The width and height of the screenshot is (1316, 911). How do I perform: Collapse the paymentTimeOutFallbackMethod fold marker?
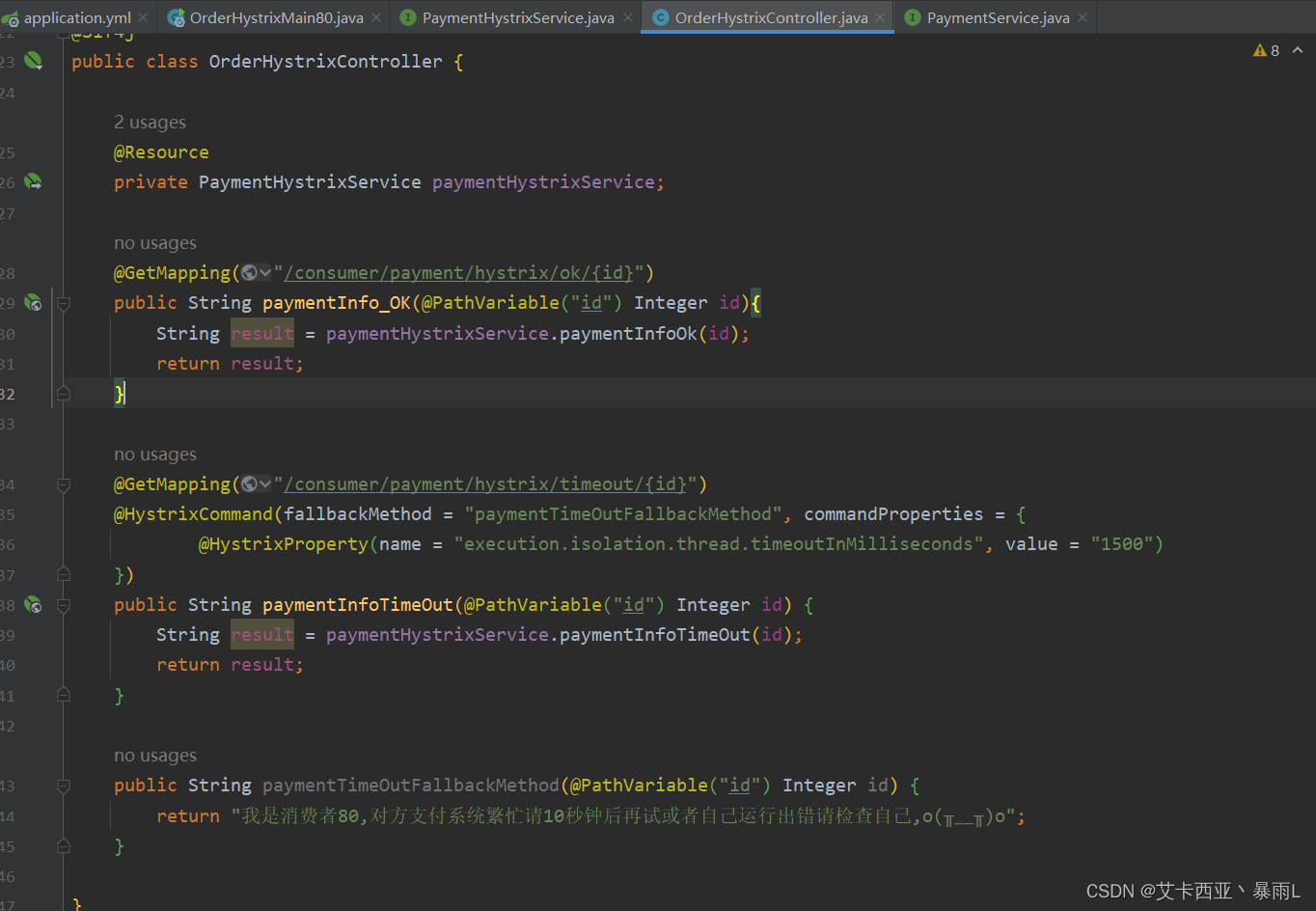click(x=64, y=786)
